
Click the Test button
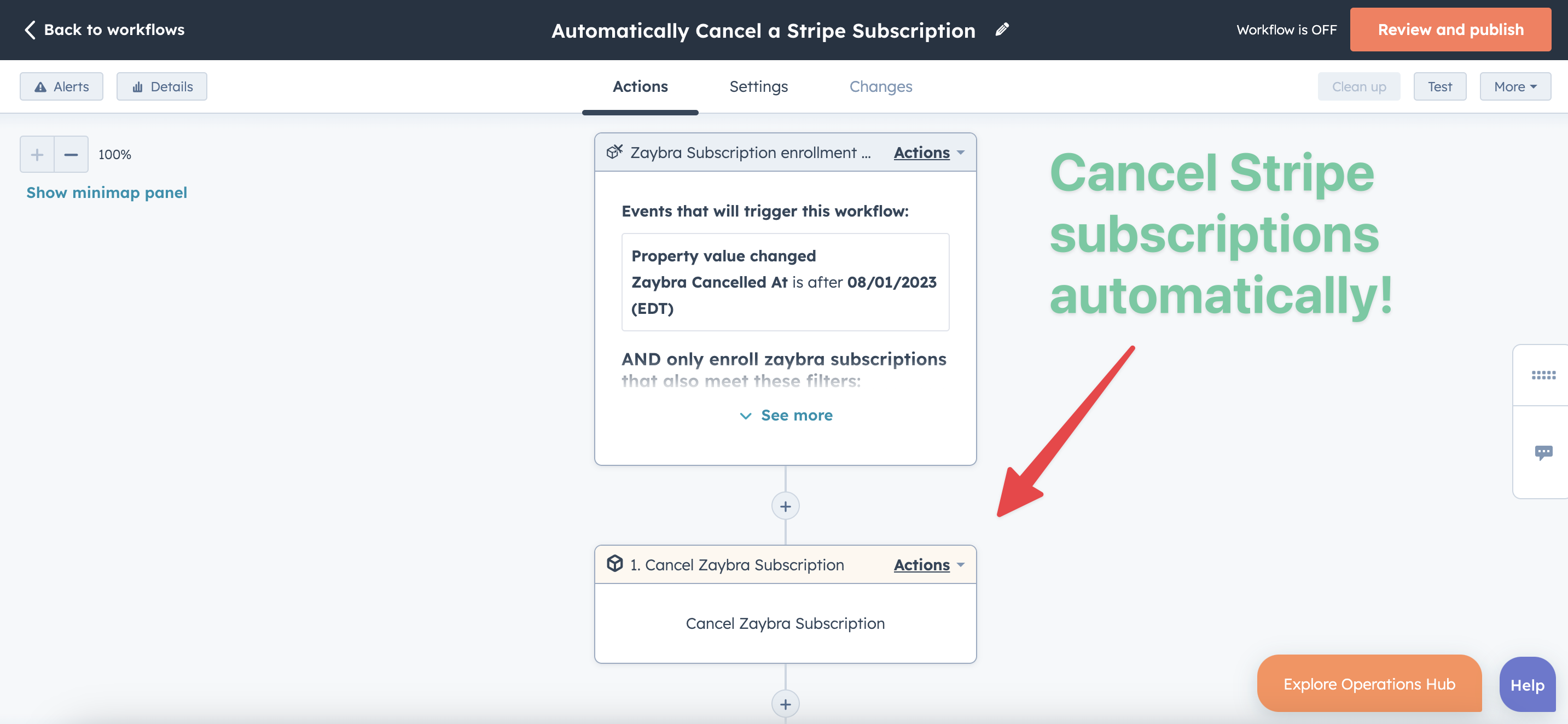point(1439,86)
